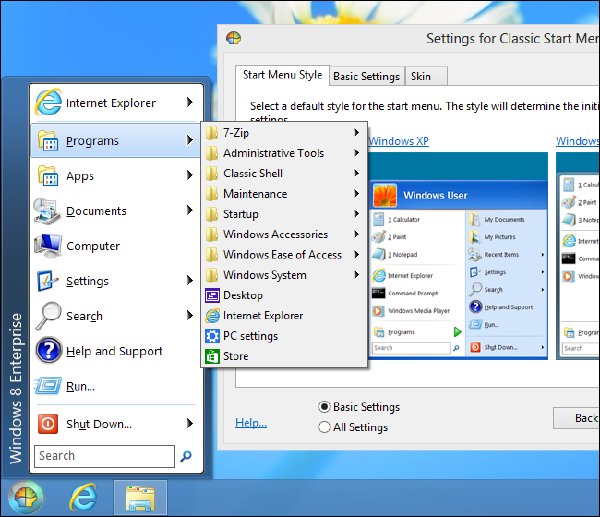Click the Apps folder icon
The height and width of the screenshot is (517, 600).
click(x=48, y=176)
